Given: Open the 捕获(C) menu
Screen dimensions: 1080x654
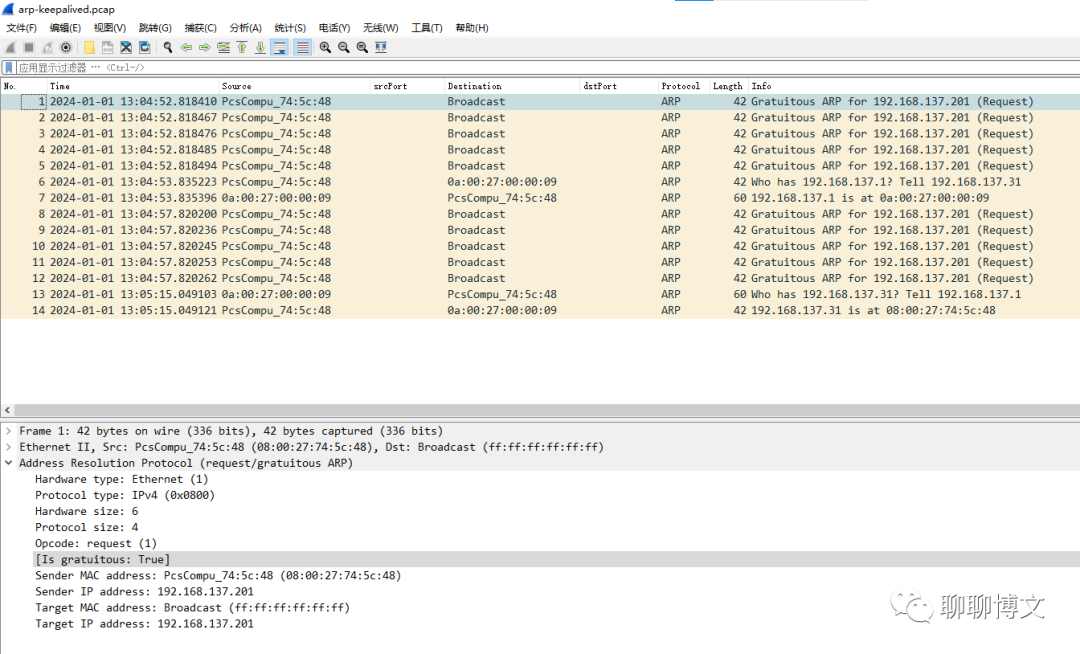Looking at the screenshot, I should tap(200, 28).
